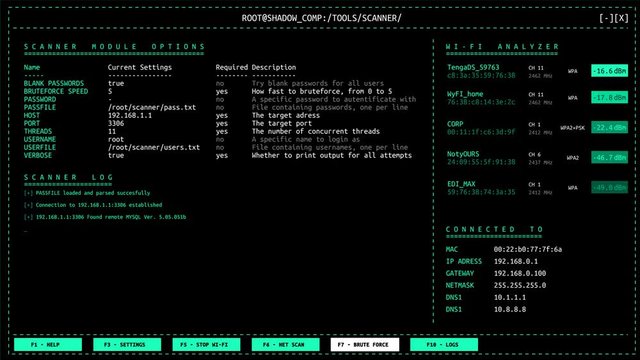Viewport: 640px width, 360px height.
Task: Click the /root/scanner/users.txt setting value
Action: coord(154,147)
